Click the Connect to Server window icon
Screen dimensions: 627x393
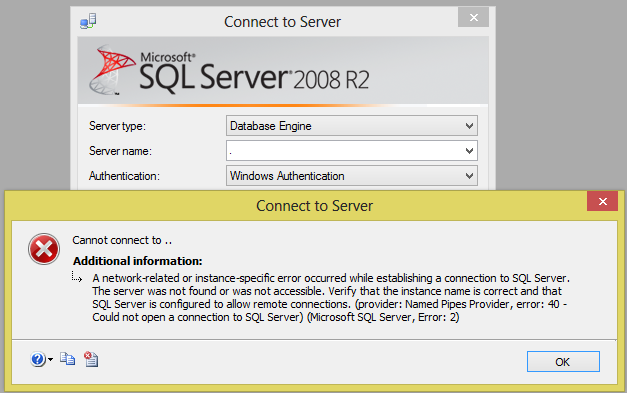(x=88, y=21)
